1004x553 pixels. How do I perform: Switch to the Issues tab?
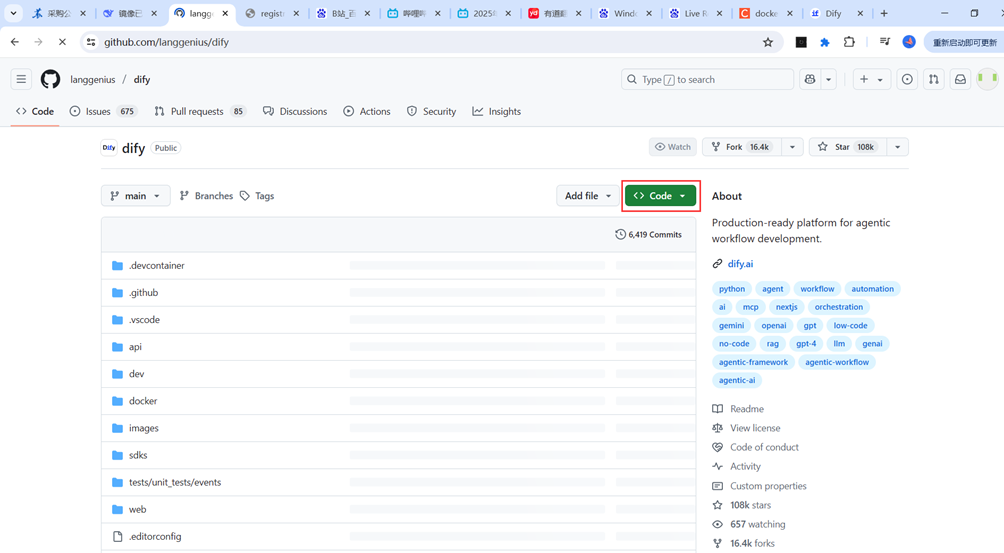103,111
